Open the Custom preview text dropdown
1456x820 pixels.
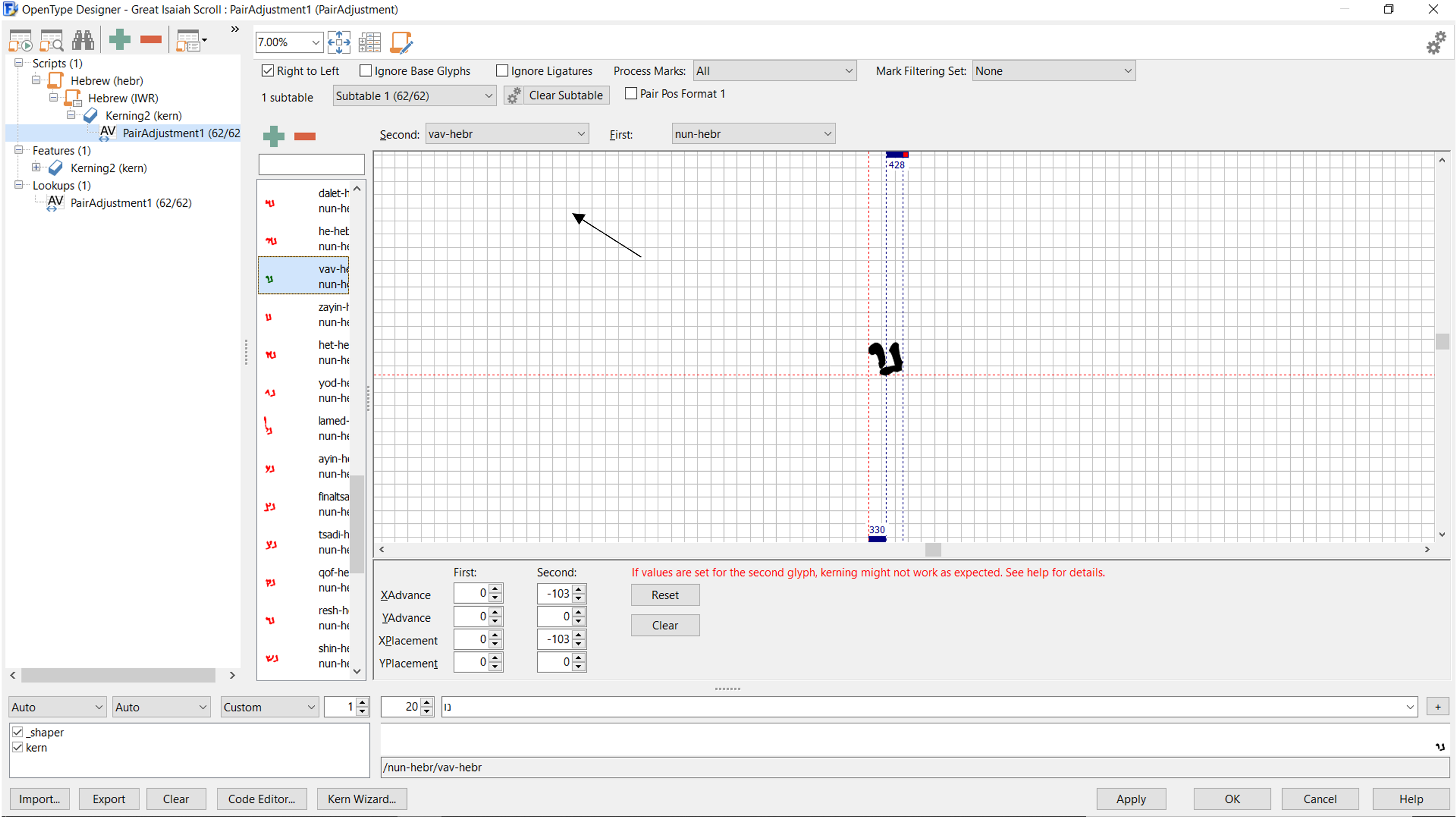click(x=269, y=707)
